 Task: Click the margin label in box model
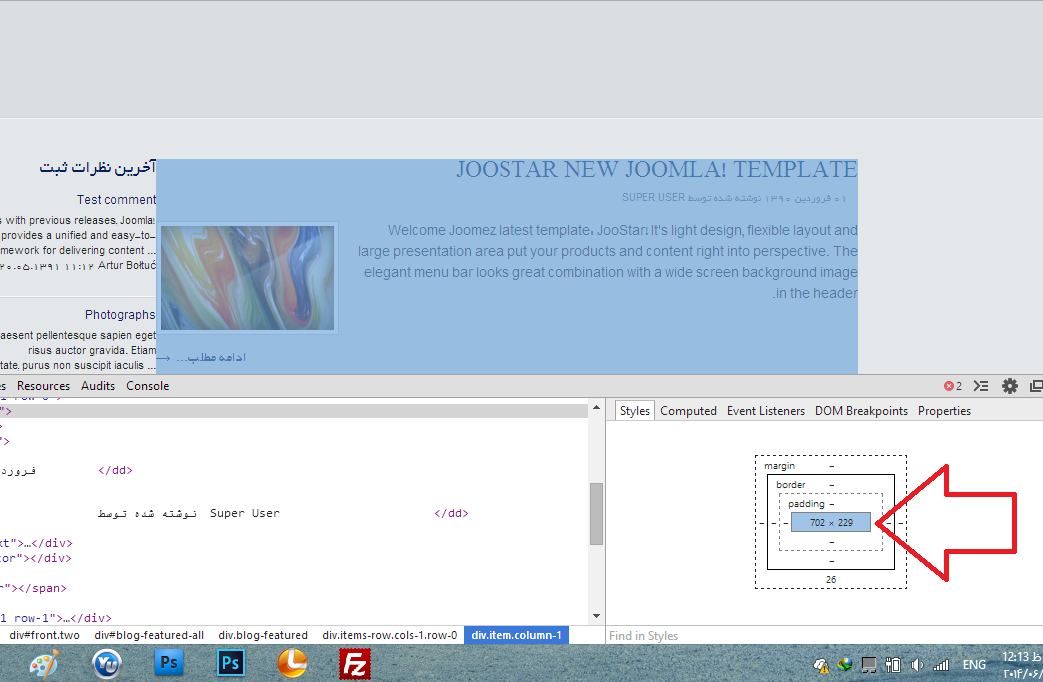pyautogui.click(x=779, y=466)
